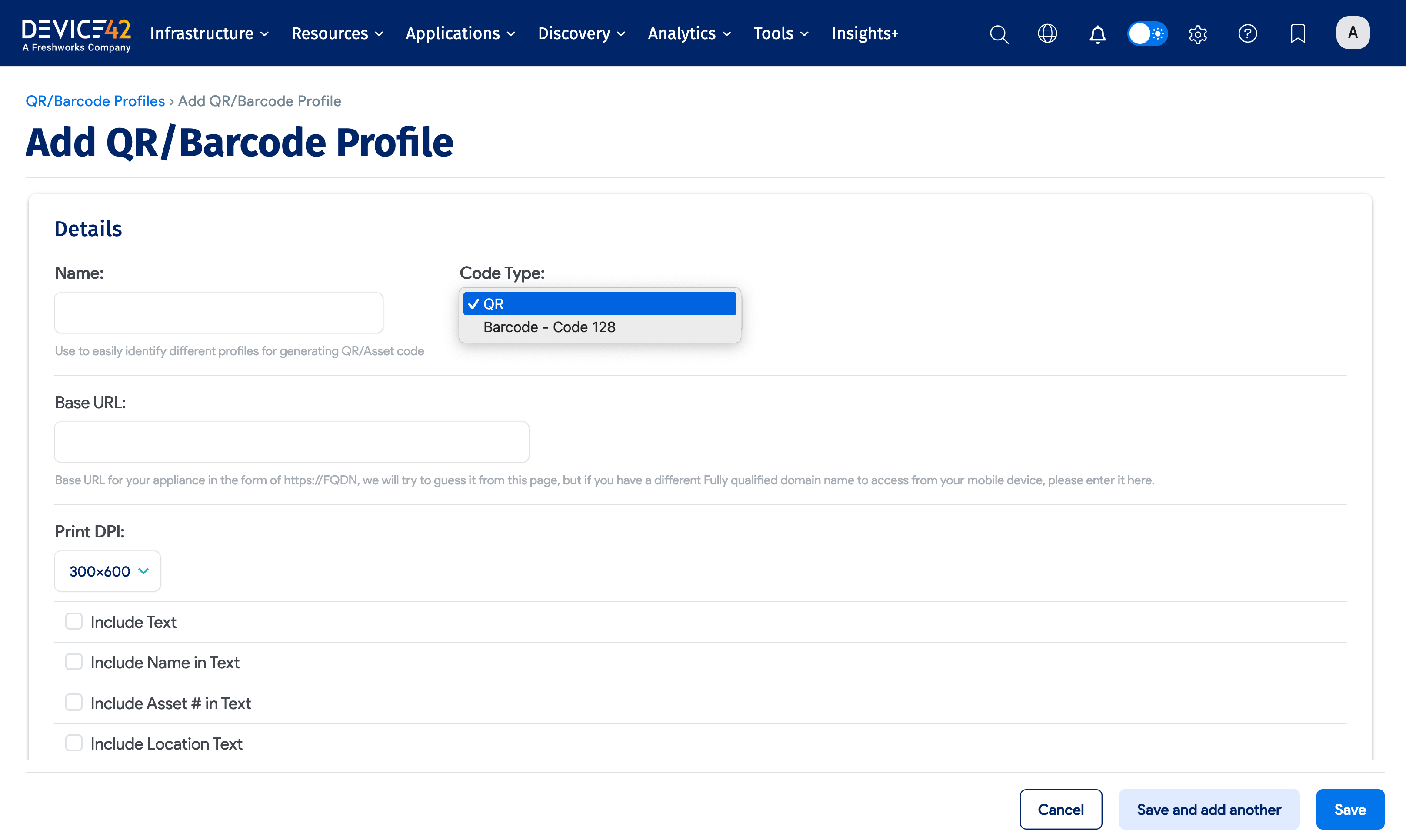Navigate back via QR/Barcode Profiles breadcrumb
Screen dimensions: 1406x840
[x=94, y=101]
